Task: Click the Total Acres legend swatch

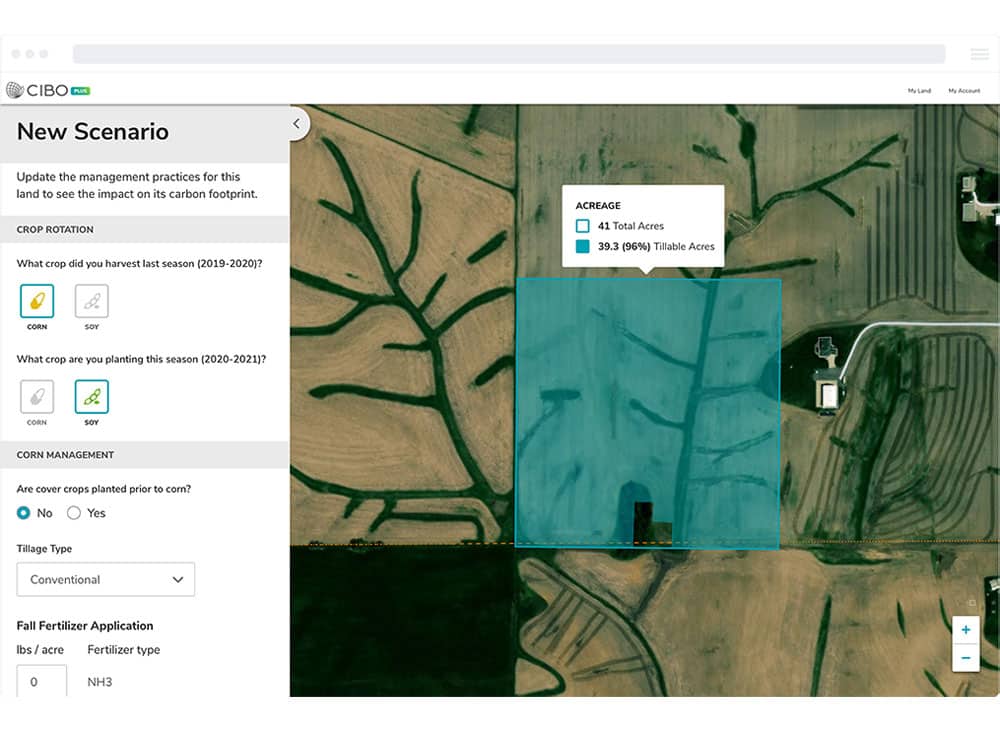Action: coord(582,226)
